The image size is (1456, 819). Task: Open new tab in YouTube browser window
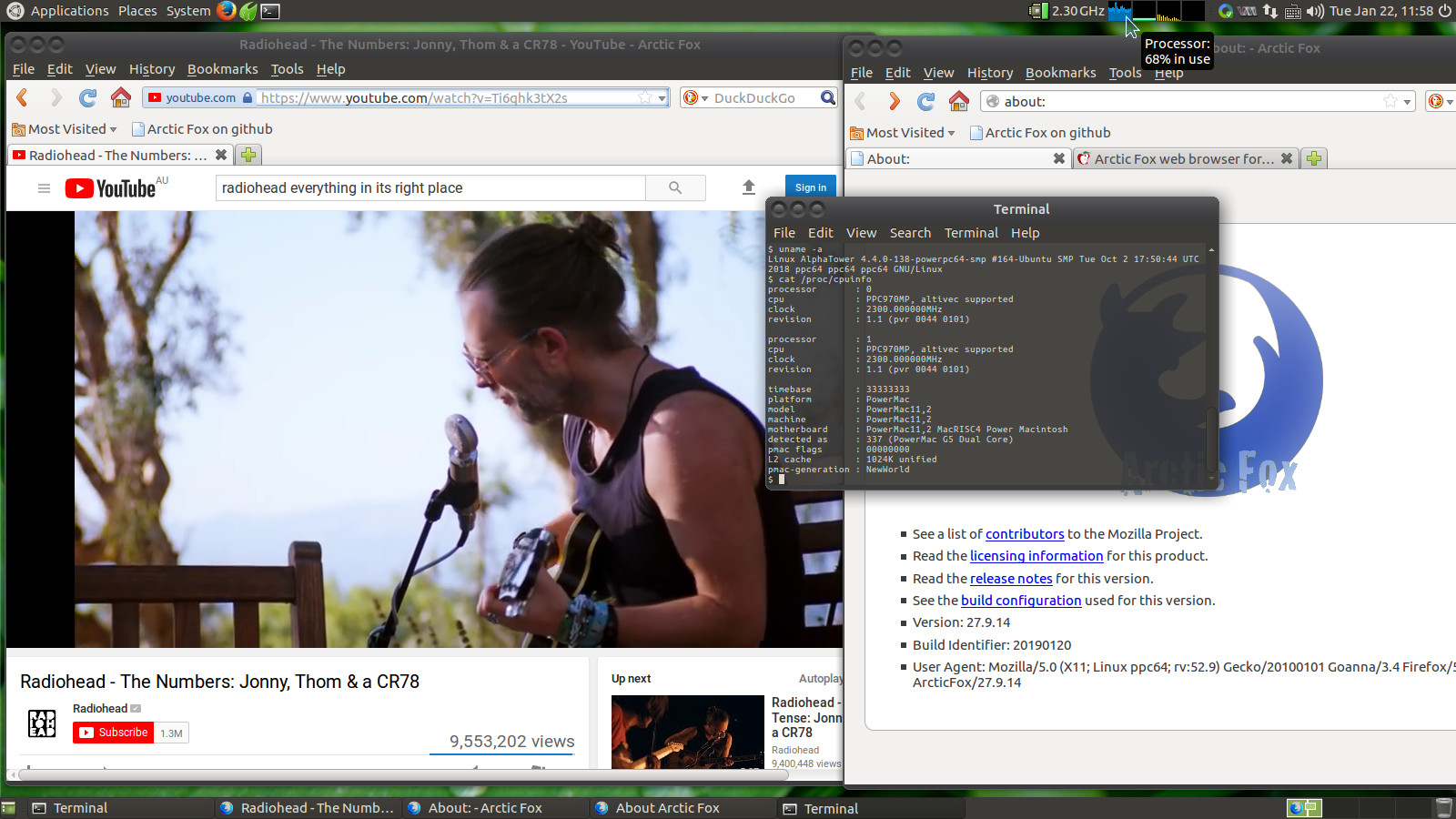[x=248, y=155]
